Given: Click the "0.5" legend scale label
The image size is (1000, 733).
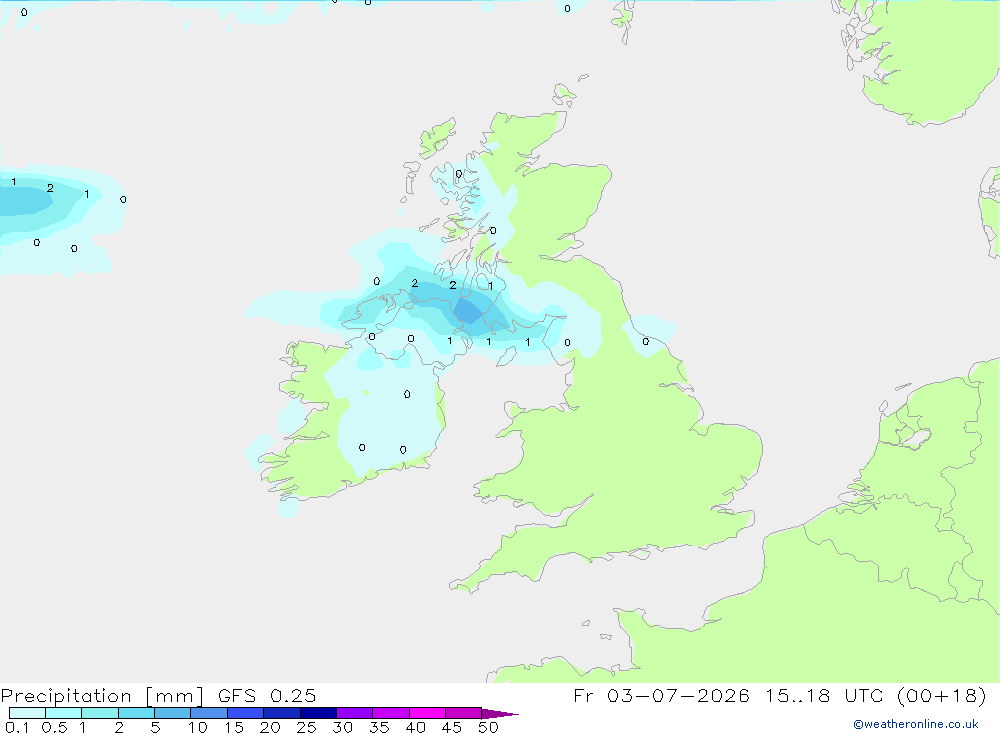Looking at the screenshot, I should click(54, 727).
